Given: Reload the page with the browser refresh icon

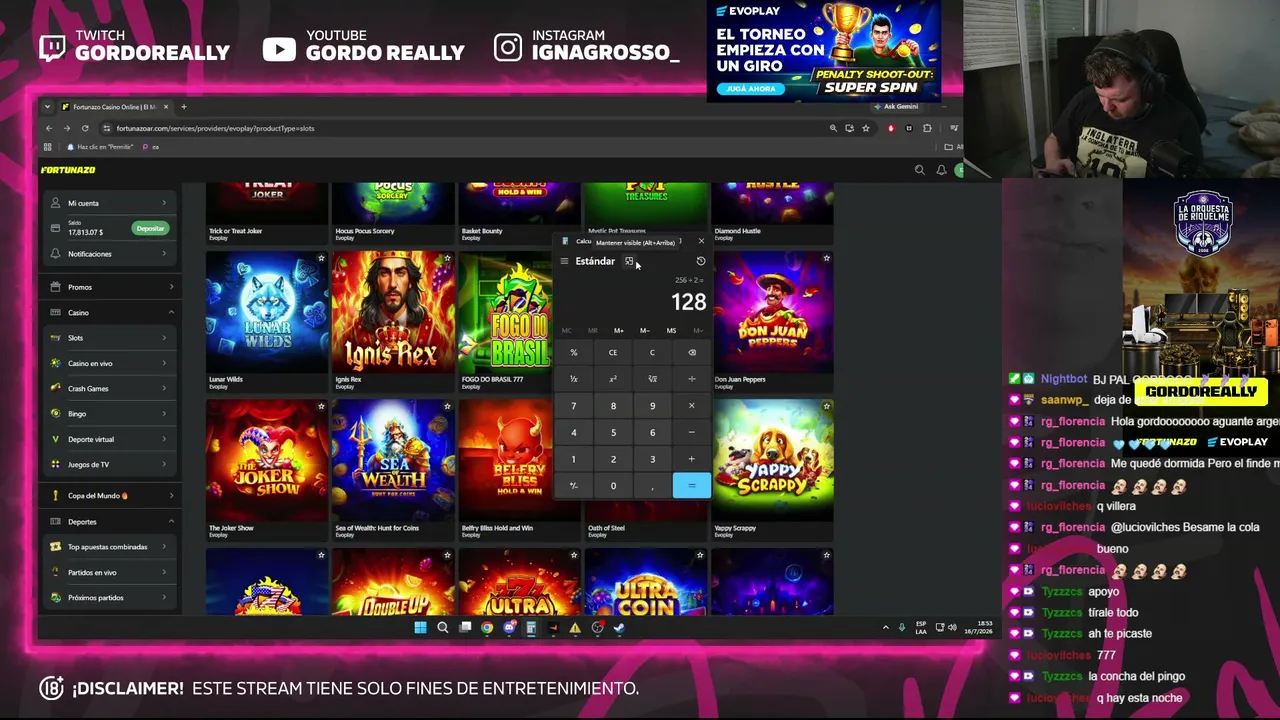Looking at the screenshot, I should (85, 128).
